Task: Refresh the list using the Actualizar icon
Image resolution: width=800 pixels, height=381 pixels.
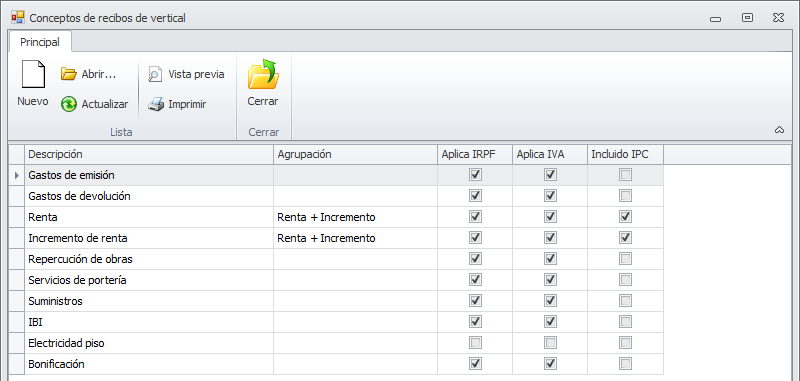Action: [x=69, y=105]
